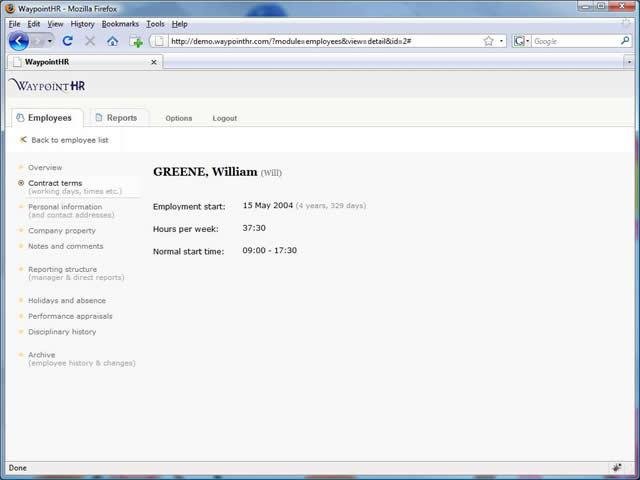Open Personal information section

pyautogui.click(x=65, y=207)
